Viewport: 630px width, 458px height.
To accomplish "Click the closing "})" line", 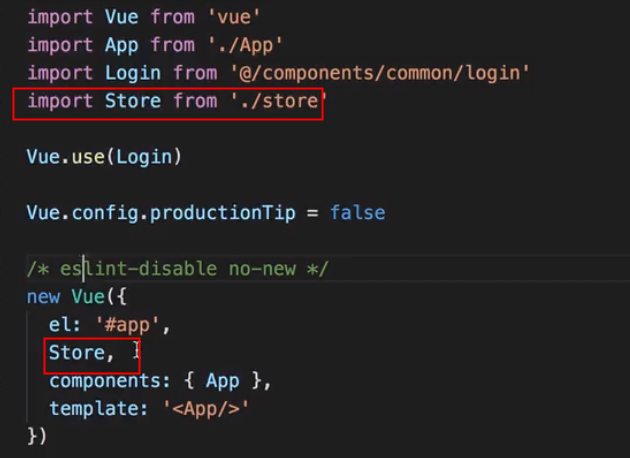I will (x=37, y=436).
